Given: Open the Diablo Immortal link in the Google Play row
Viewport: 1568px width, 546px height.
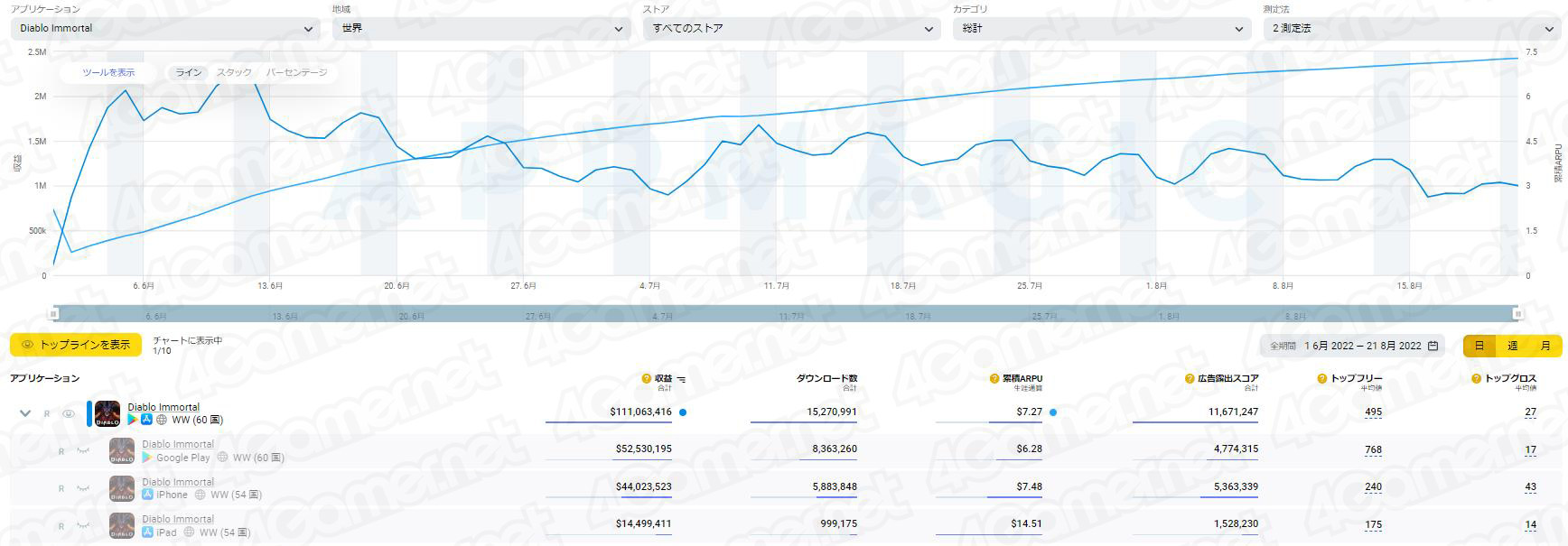Looking at the screenshot, I should (x=178, y=444).
